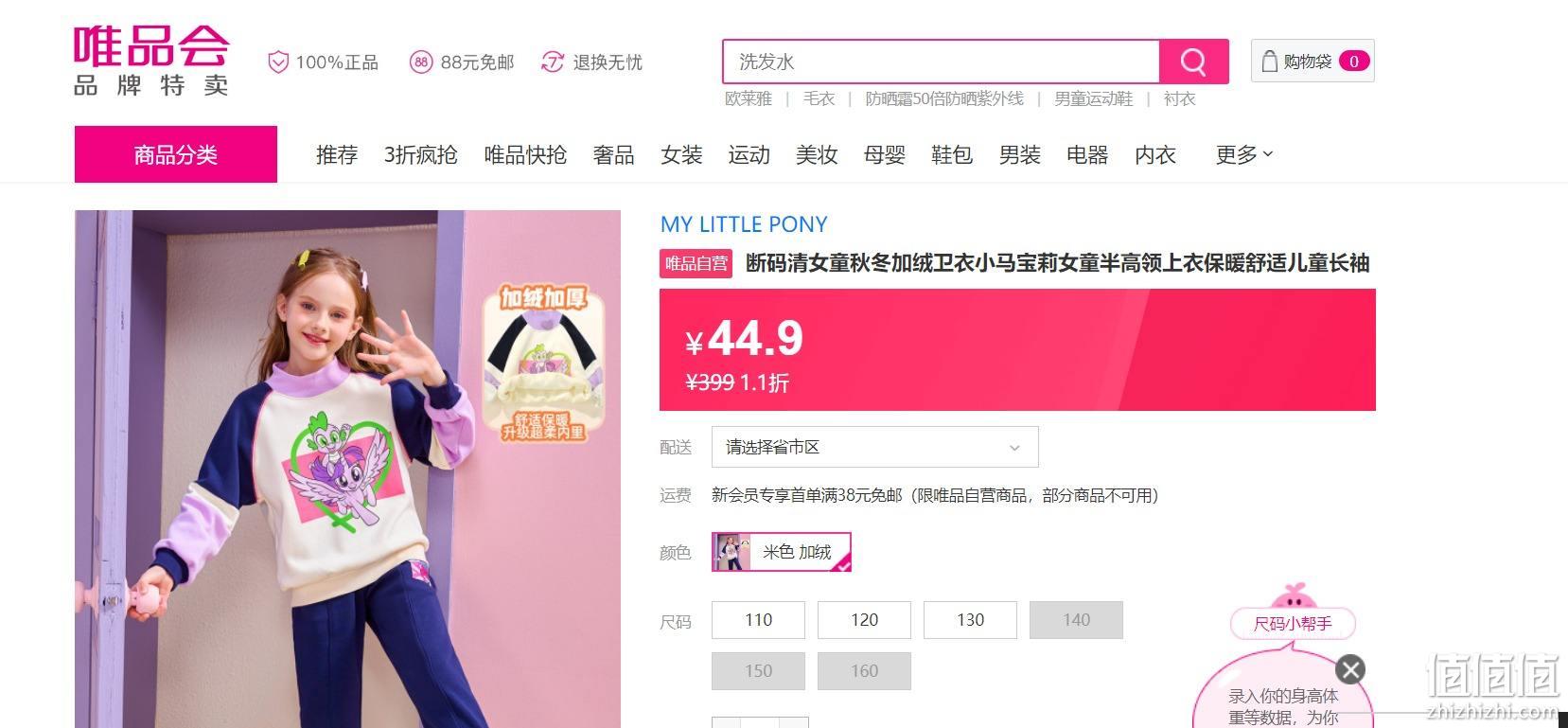Choose size 130

tap(970, 620)
